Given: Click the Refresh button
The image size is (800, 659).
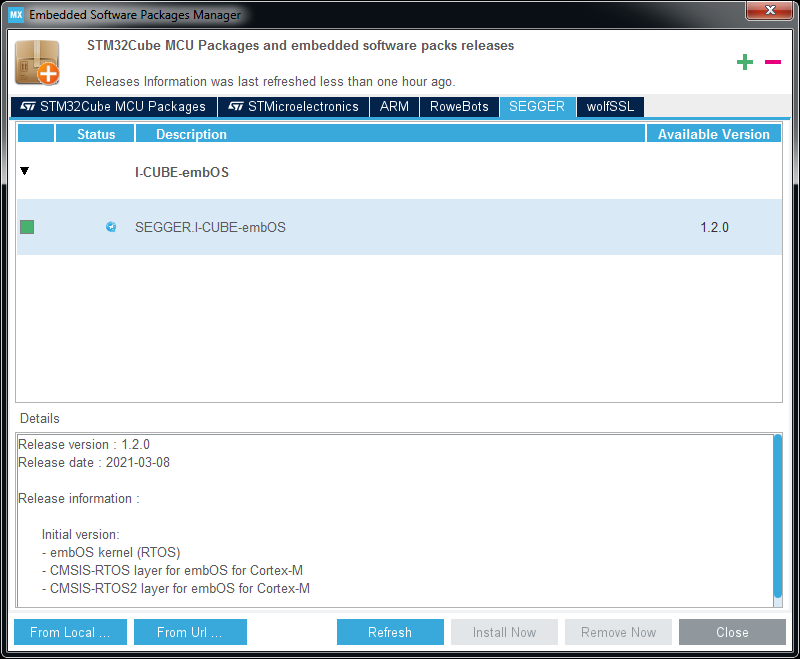Looking at the screenshot, I should (390, 632).
